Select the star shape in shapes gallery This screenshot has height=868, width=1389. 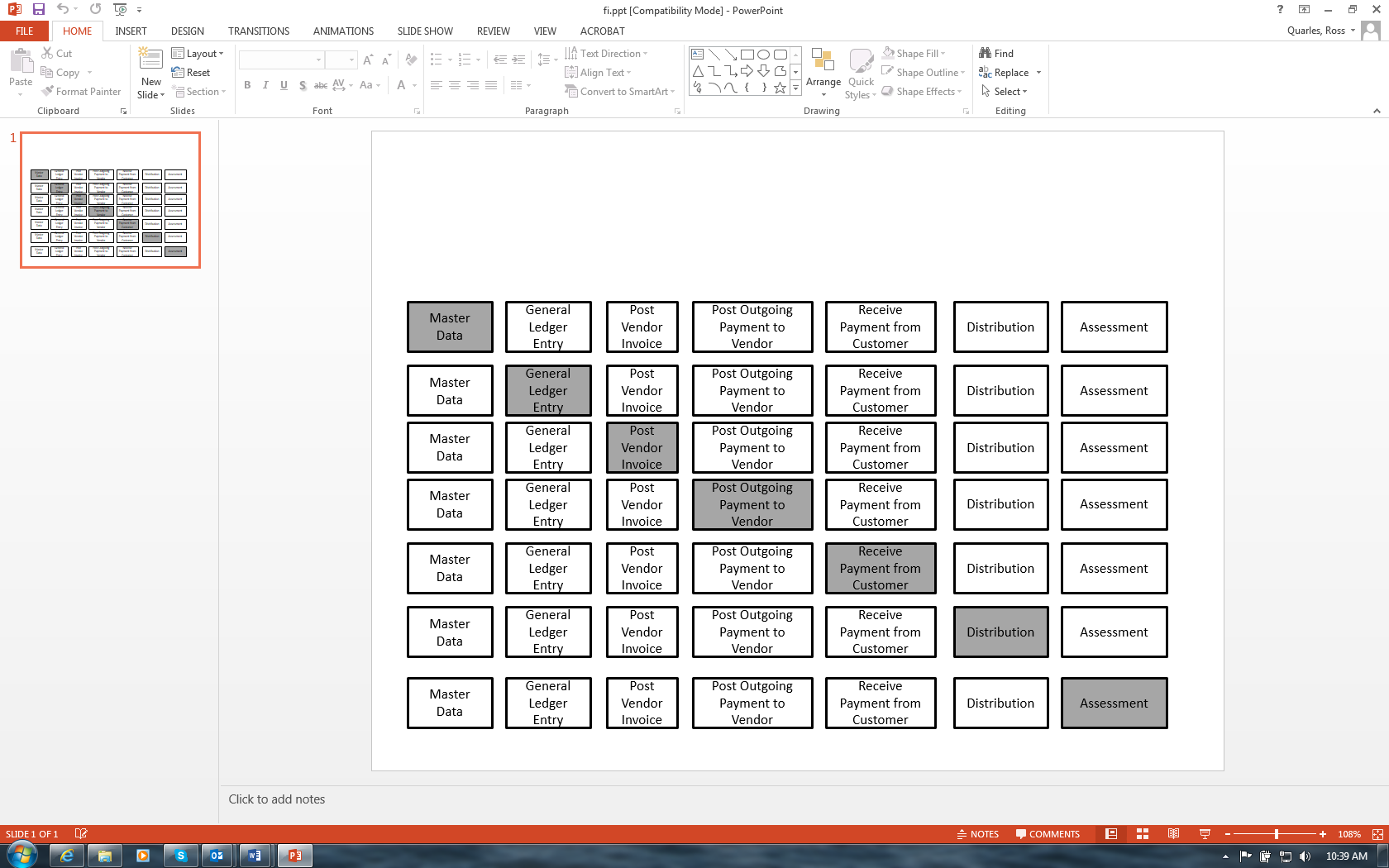780,88
